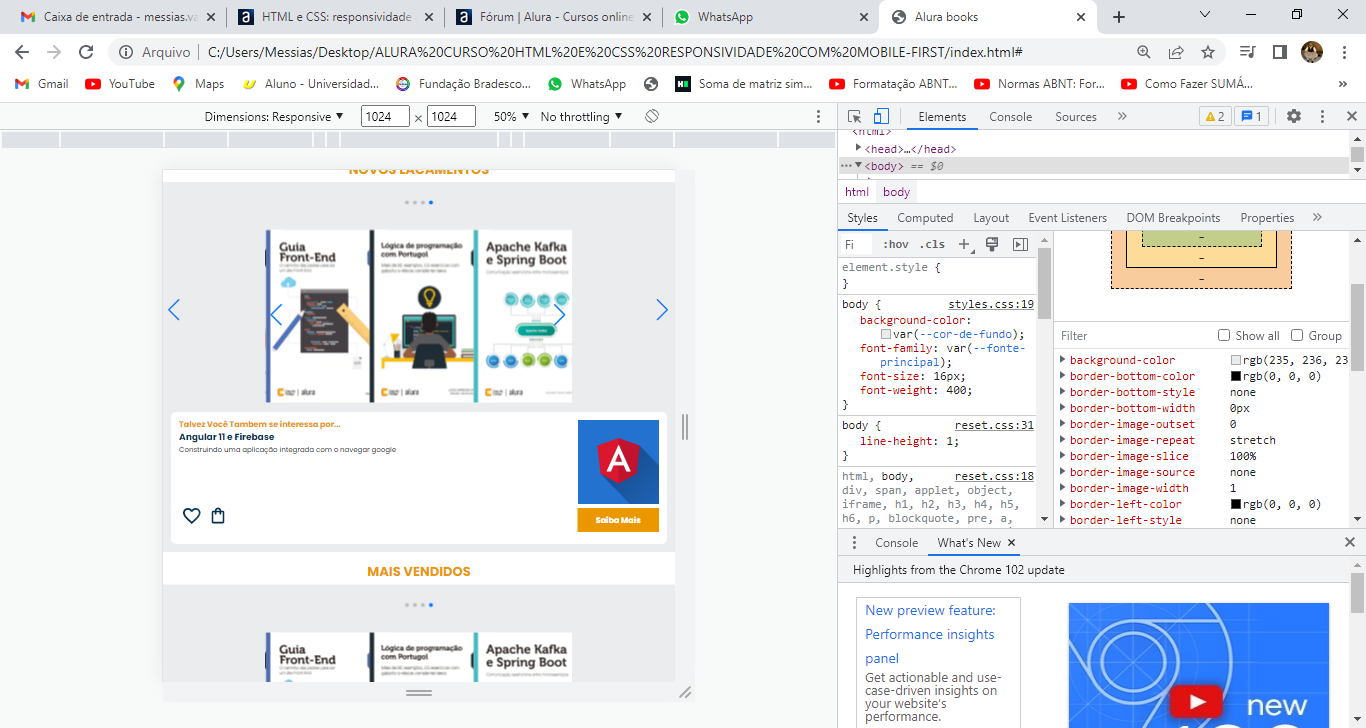Click the border-bottom-color black swatch
1366x728 pixels.
click(x=1236, y=376)
